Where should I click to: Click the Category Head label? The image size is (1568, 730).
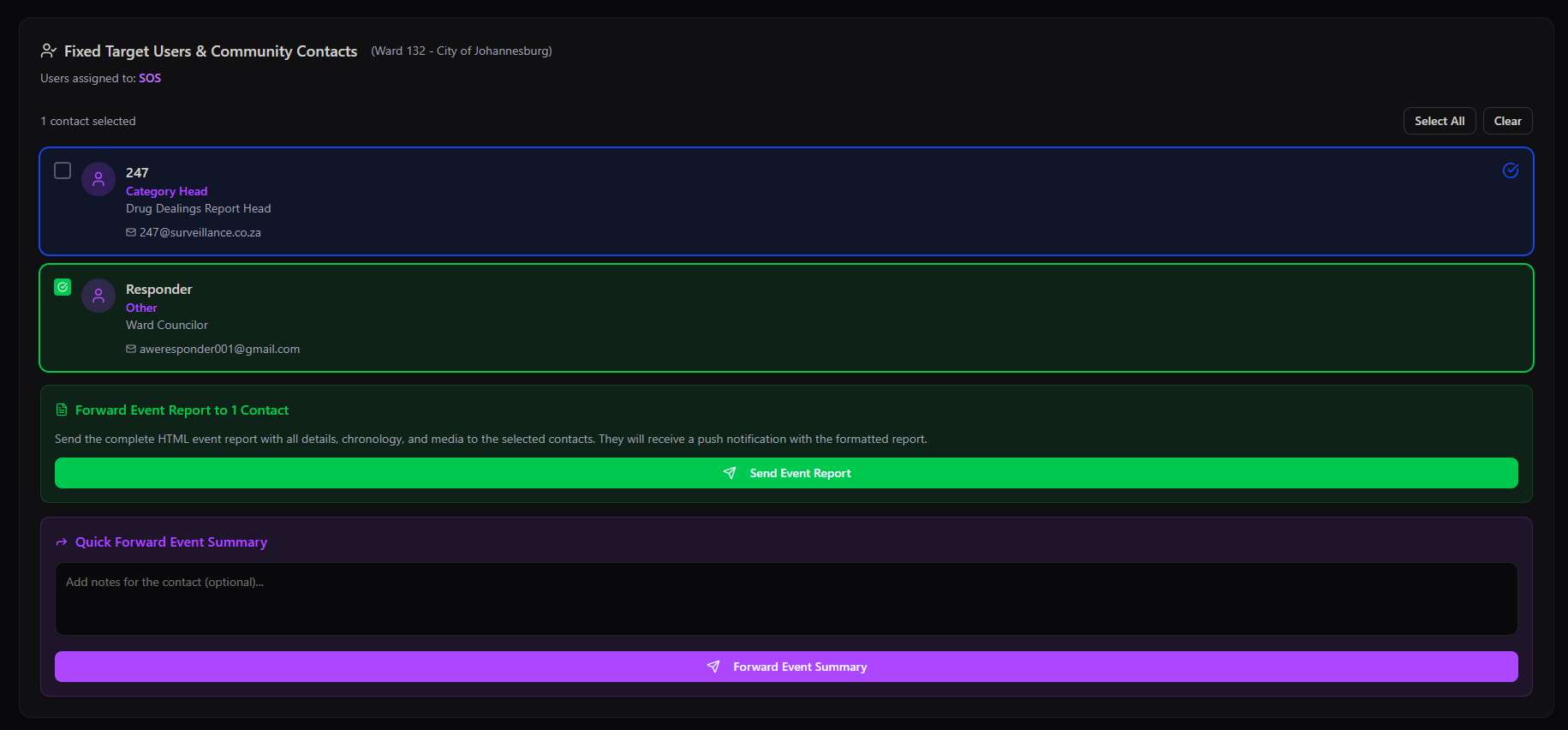(166, 191)
